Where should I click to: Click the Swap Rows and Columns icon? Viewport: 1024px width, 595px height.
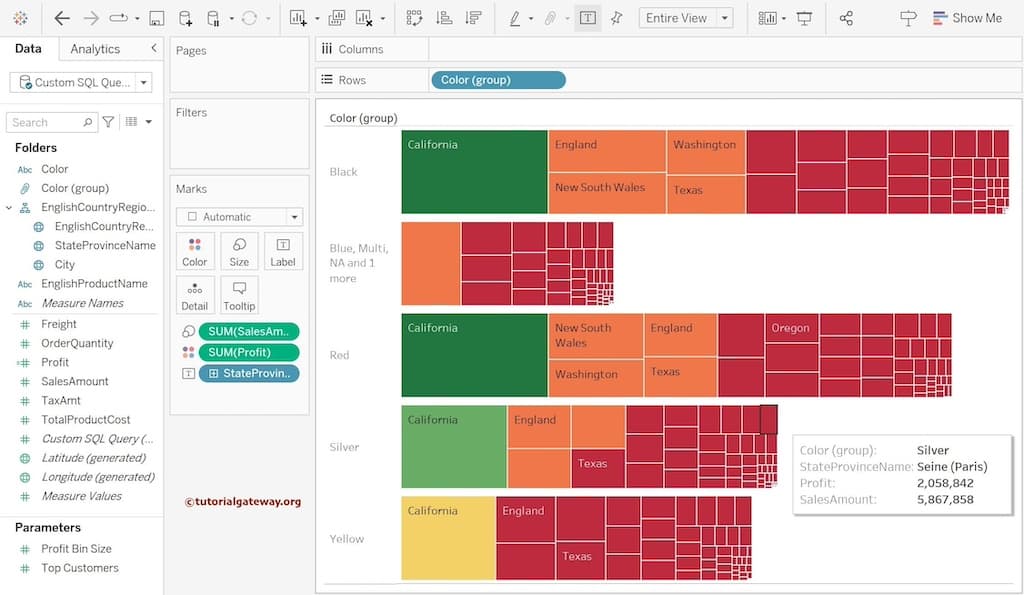coord(414,18)
